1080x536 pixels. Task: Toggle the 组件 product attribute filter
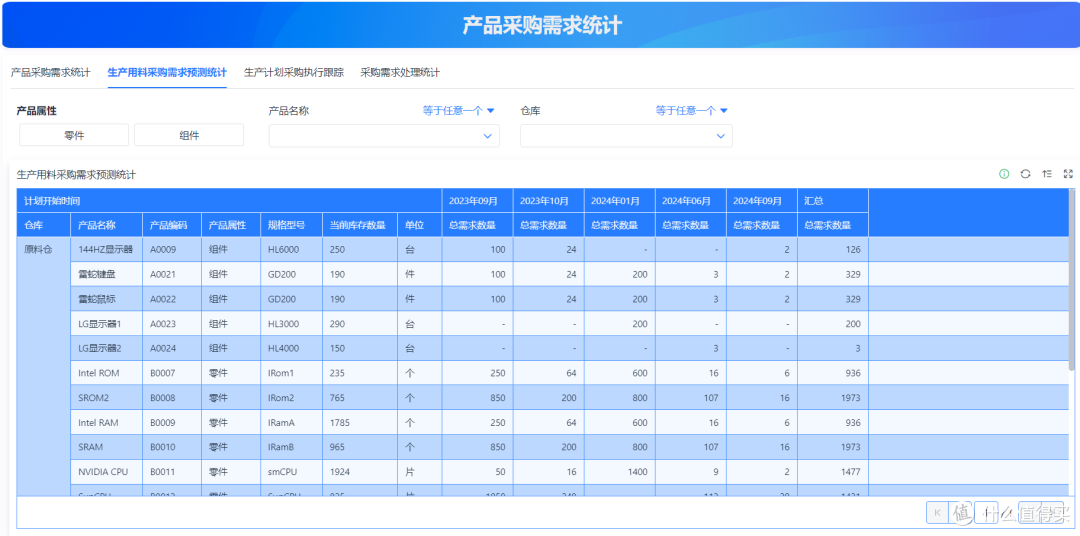tap(189, 135)
